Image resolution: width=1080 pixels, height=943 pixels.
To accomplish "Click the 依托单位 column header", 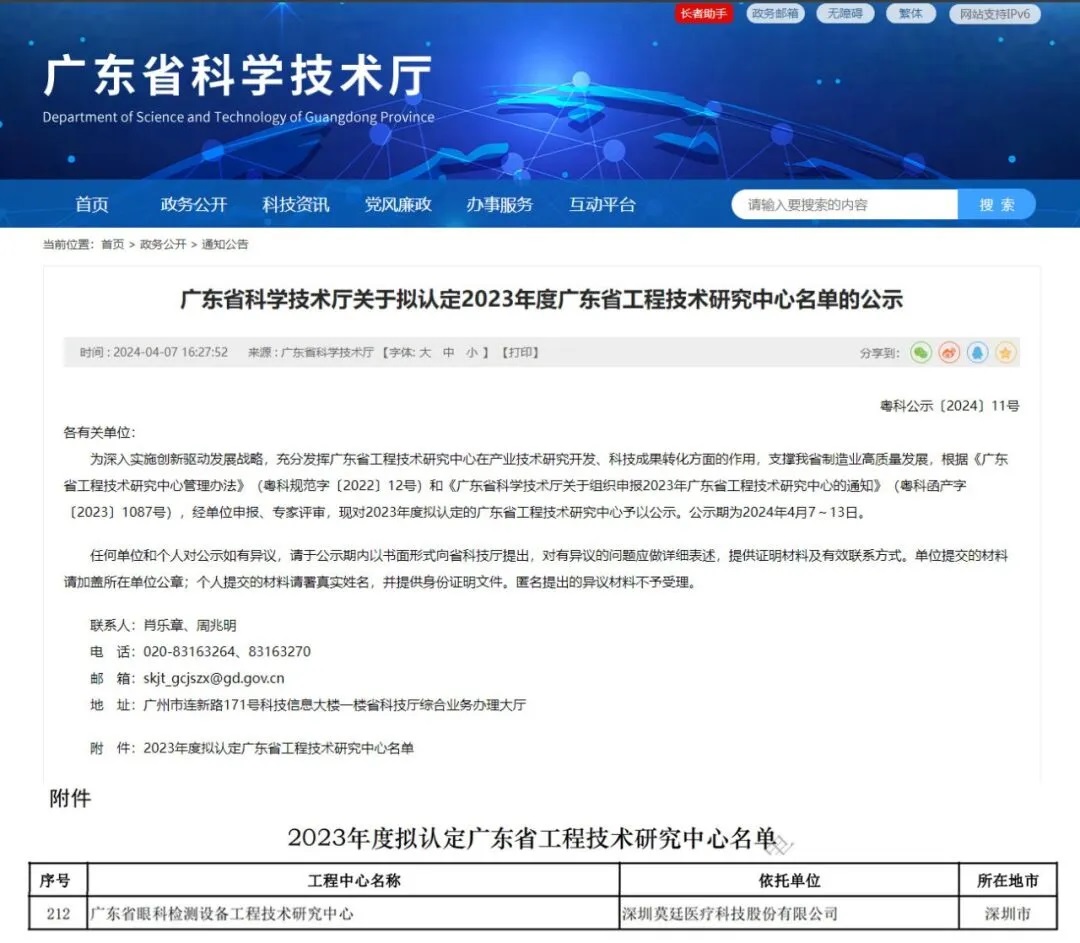I will pos(789,880).
